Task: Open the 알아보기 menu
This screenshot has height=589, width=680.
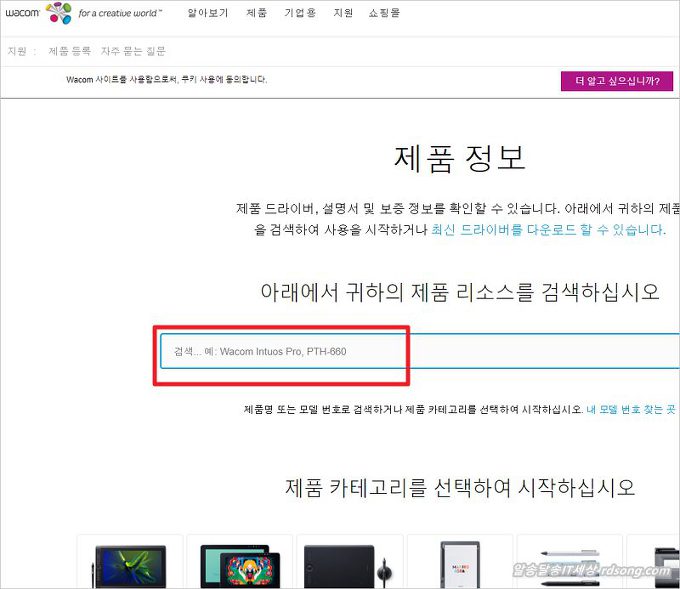Action: point(208,13)
